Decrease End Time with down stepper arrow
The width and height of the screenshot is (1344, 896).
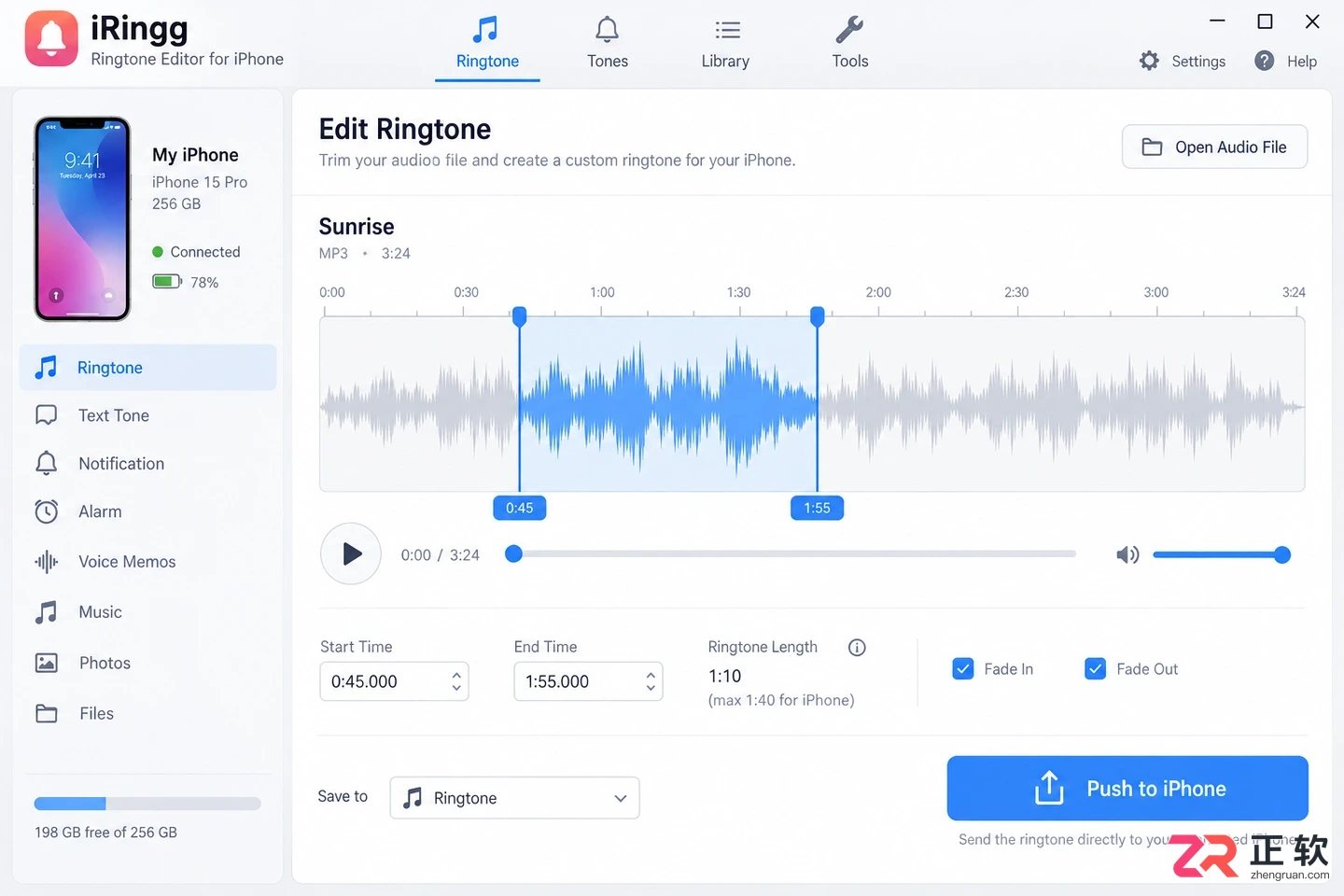(x=651, y=688)
